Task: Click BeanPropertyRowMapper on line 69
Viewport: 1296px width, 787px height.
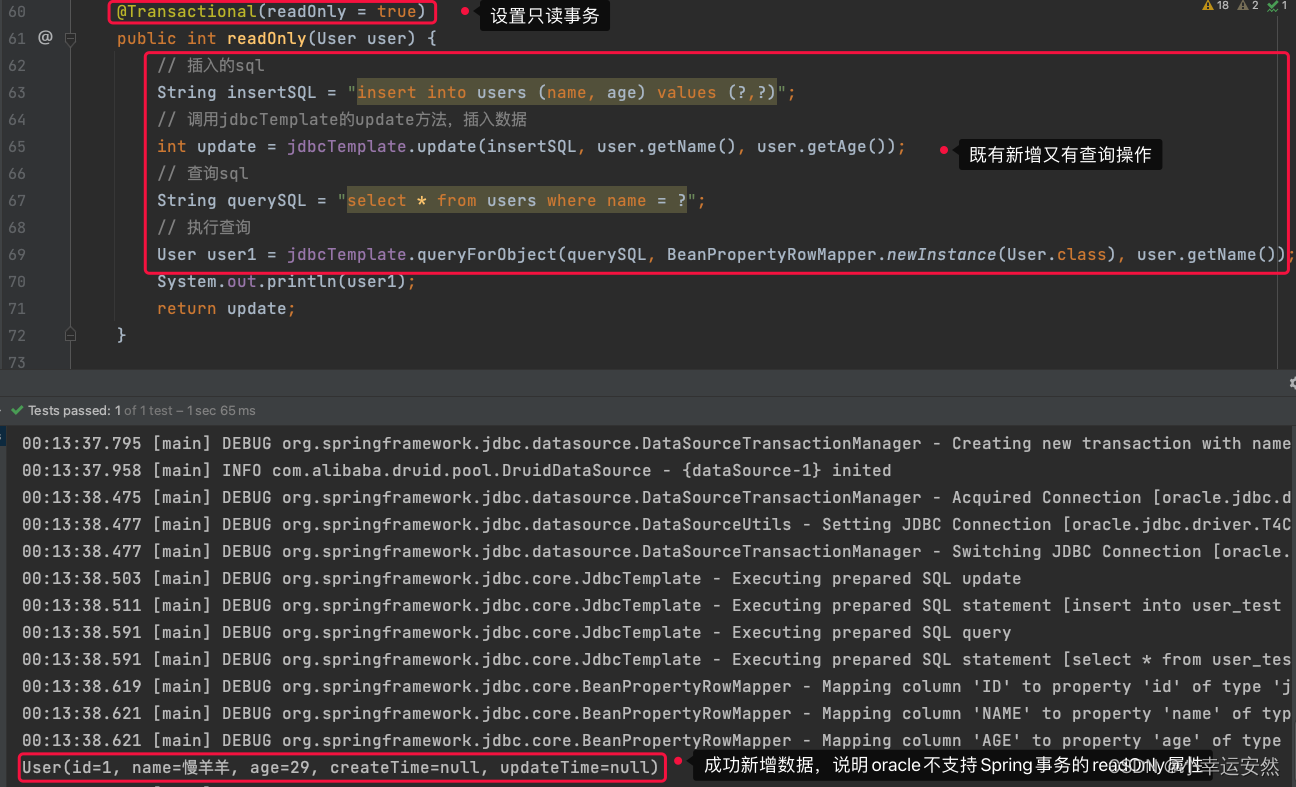Action: (772, 254)
